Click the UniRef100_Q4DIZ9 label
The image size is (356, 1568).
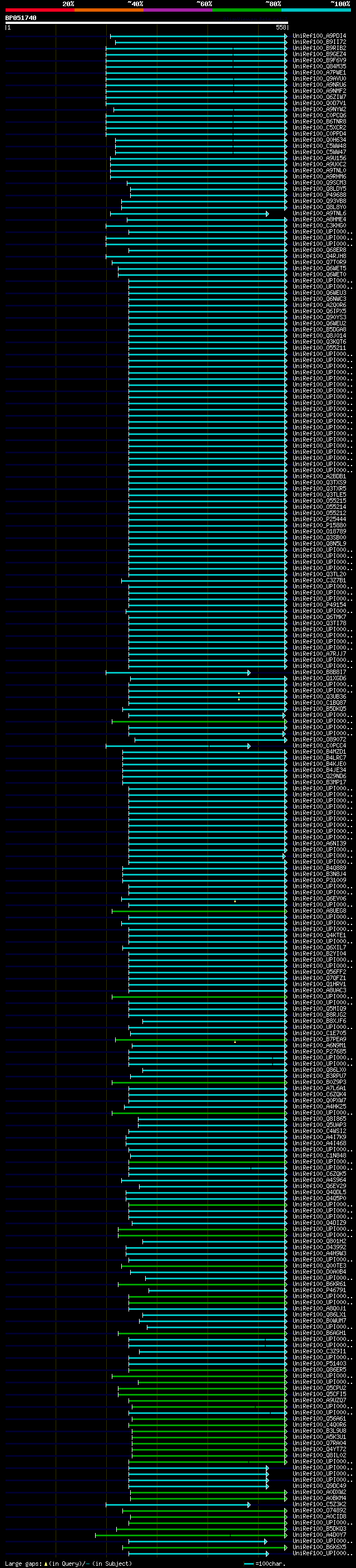pyautogui.click(x=319, y=1223)
